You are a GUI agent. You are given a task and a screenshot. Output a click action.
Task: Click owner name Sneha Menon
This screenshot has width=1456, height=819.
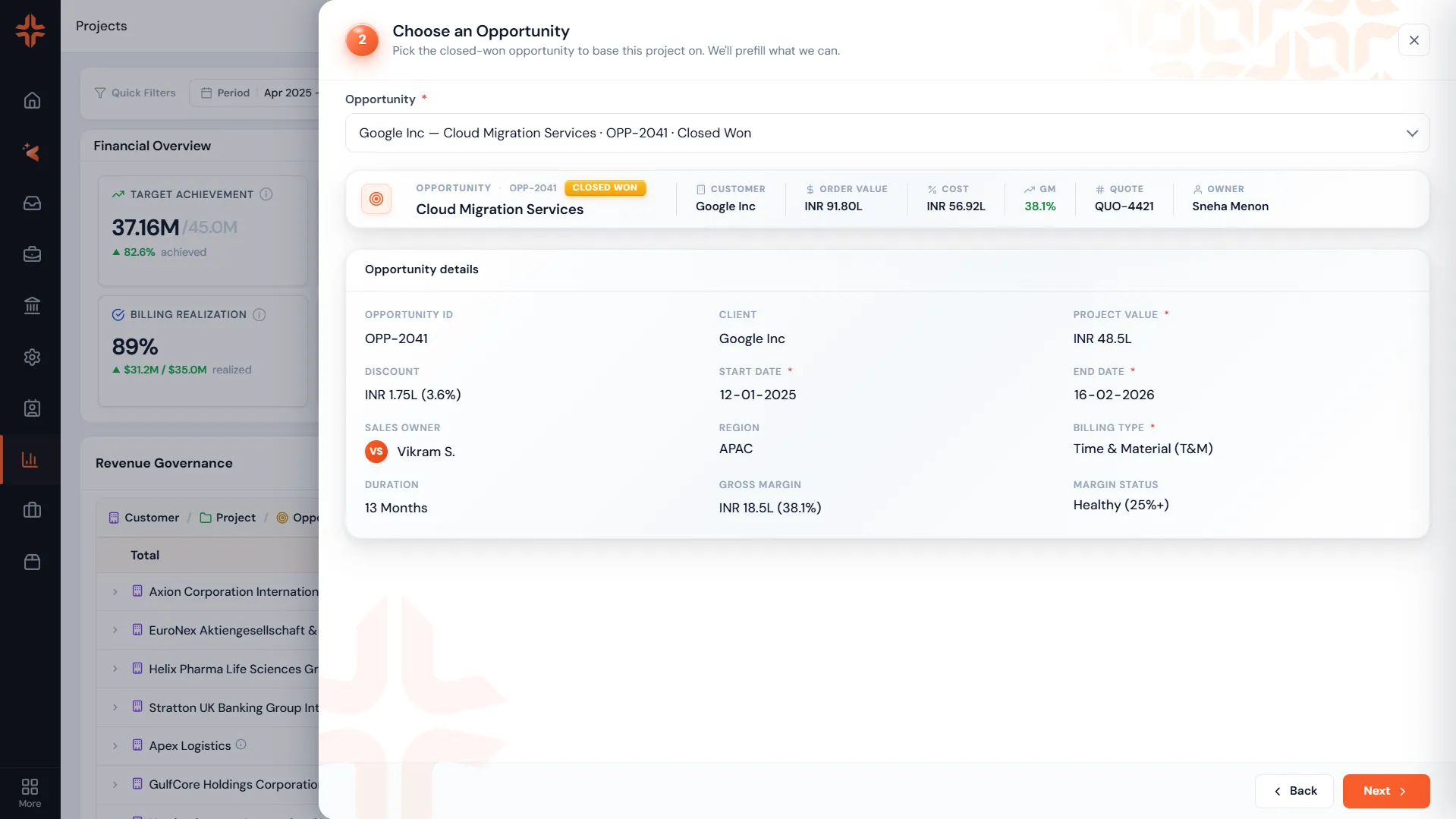point(1230,206)
